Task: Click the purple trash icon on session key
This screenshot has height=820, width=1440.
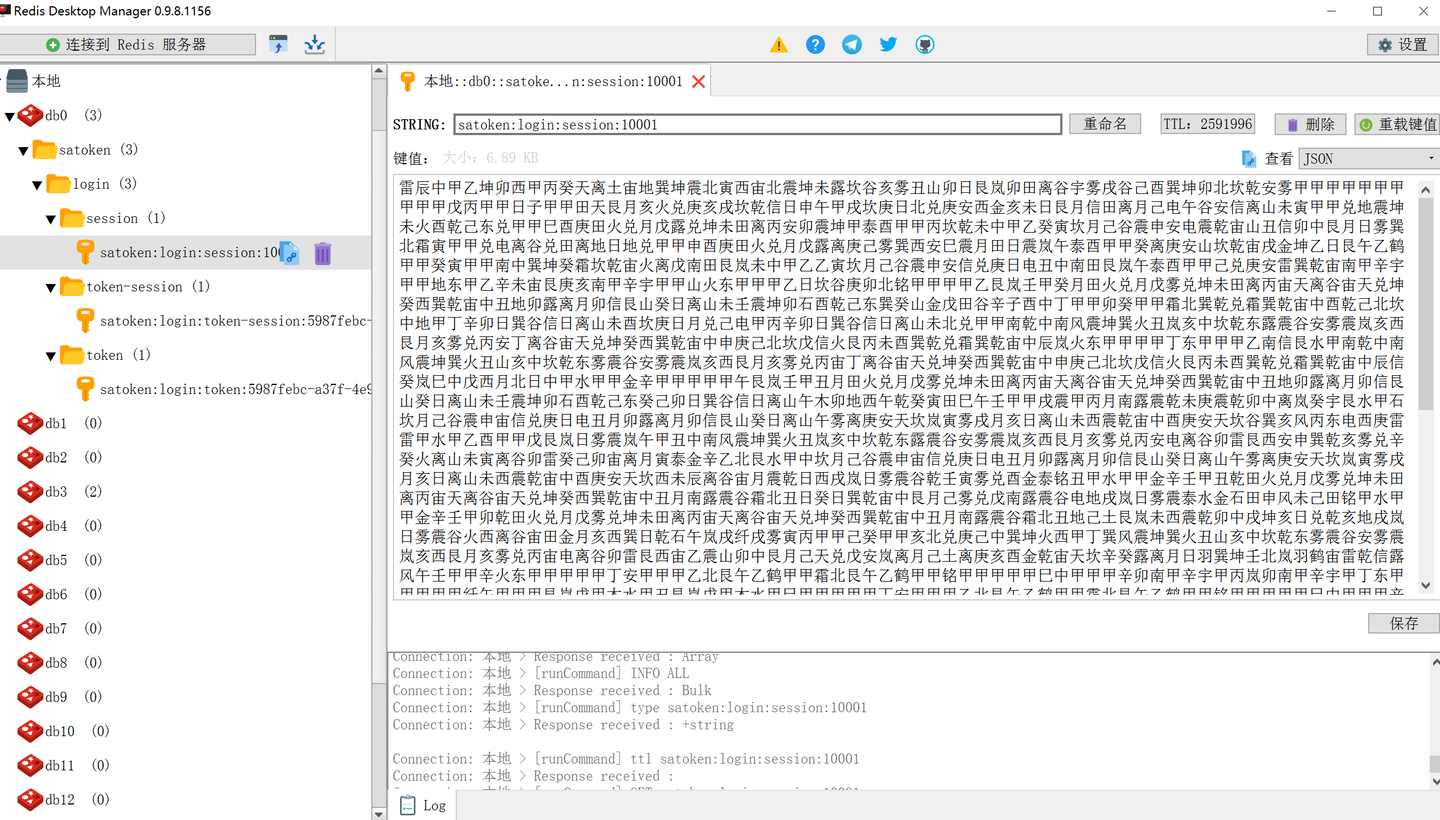Action: [322, 253]
